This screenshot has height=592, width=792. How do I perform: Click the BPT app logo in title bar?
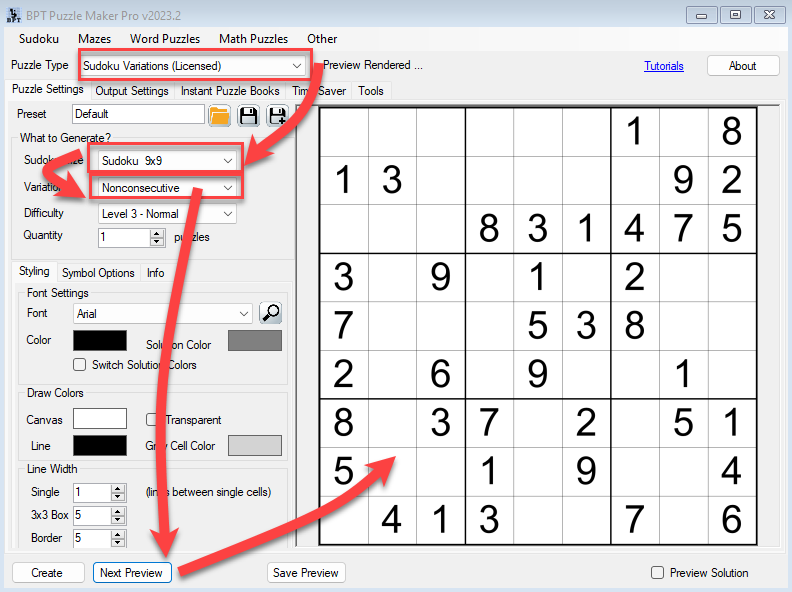12,14
